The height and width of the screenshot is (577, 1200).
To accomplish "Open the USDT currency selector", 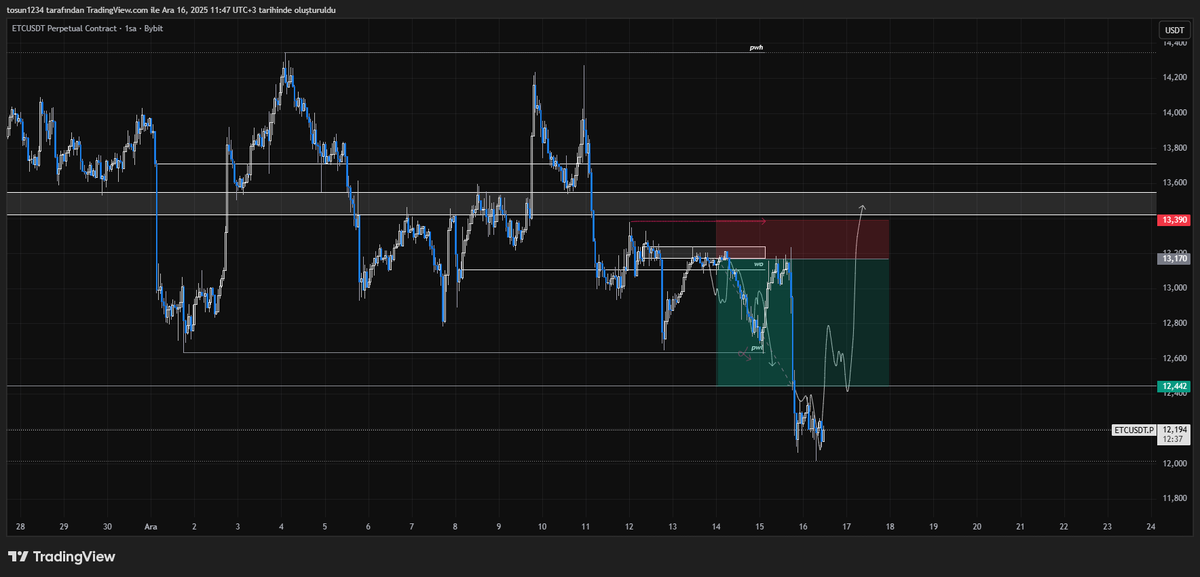I will [x=1172, y=28].
